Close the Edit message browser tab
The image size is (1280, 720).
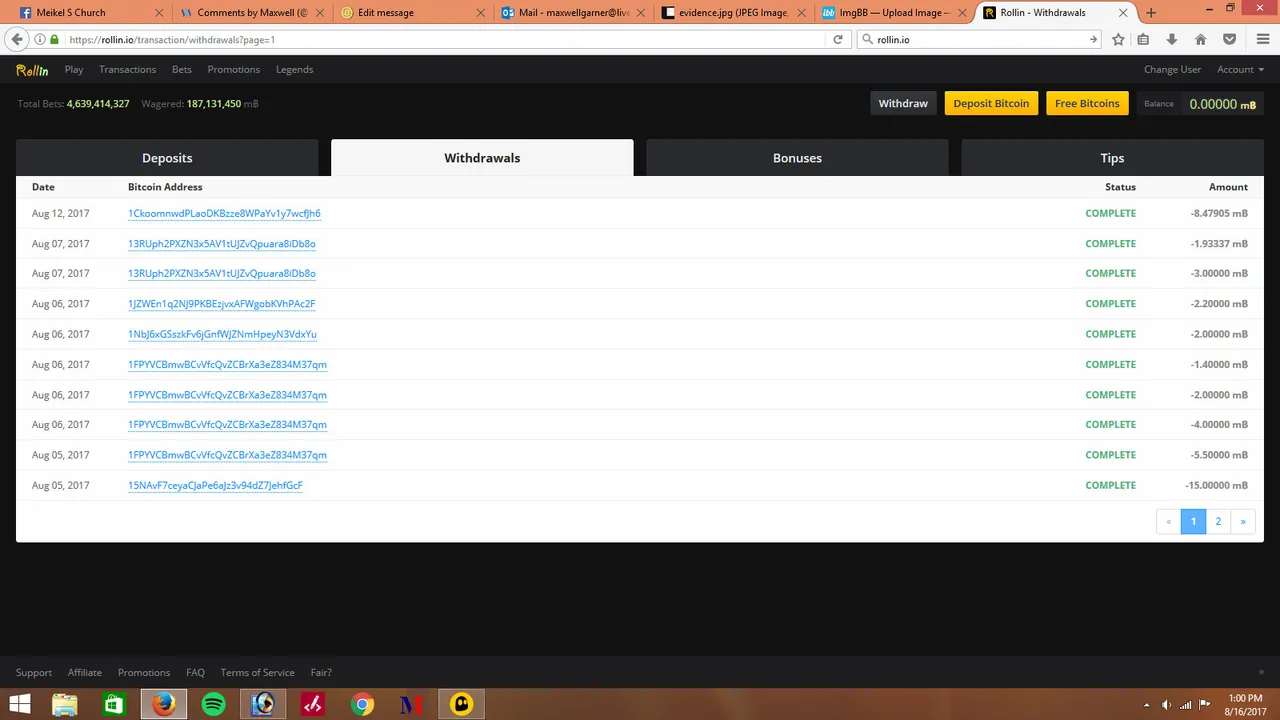coord(481,13)
